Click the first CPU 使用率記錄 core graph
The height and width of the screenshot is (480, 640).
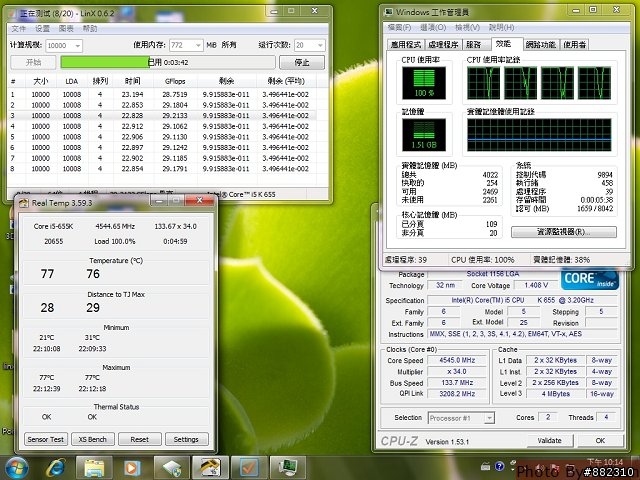point(484,83)
